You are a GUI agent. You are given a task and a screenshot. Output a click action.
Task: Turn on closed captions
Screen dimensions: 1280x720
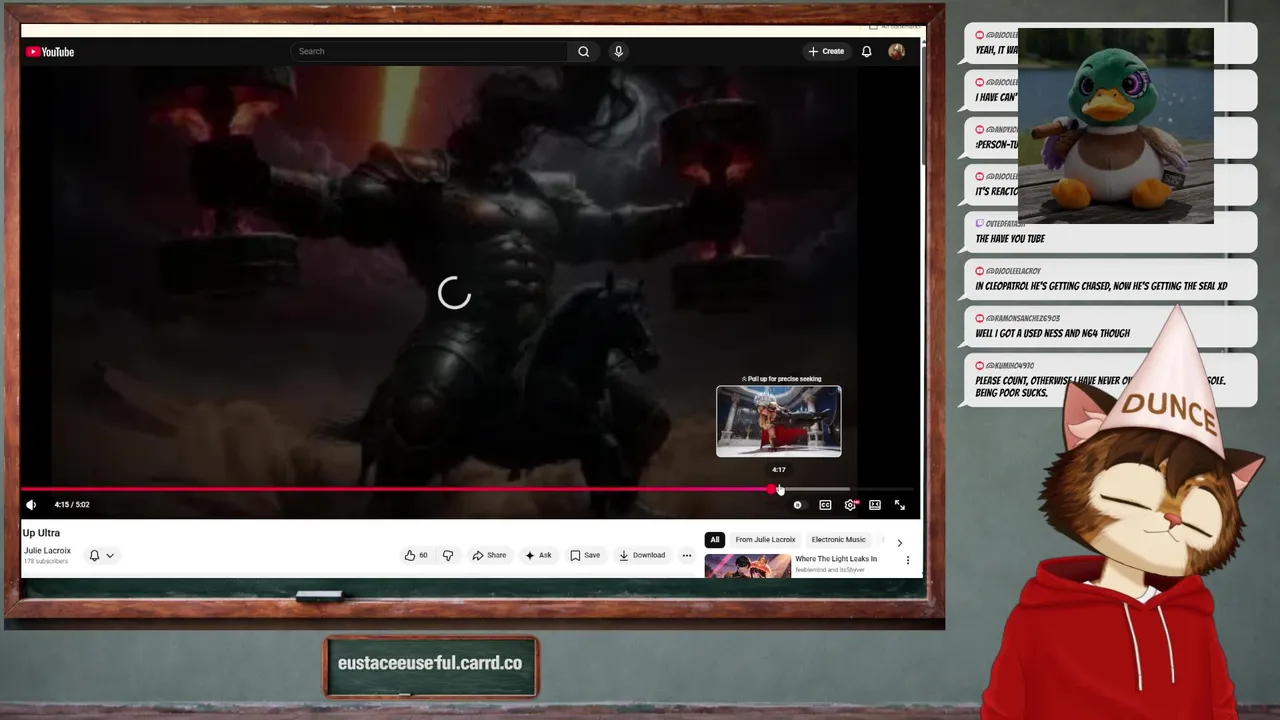tap(825, 505)
